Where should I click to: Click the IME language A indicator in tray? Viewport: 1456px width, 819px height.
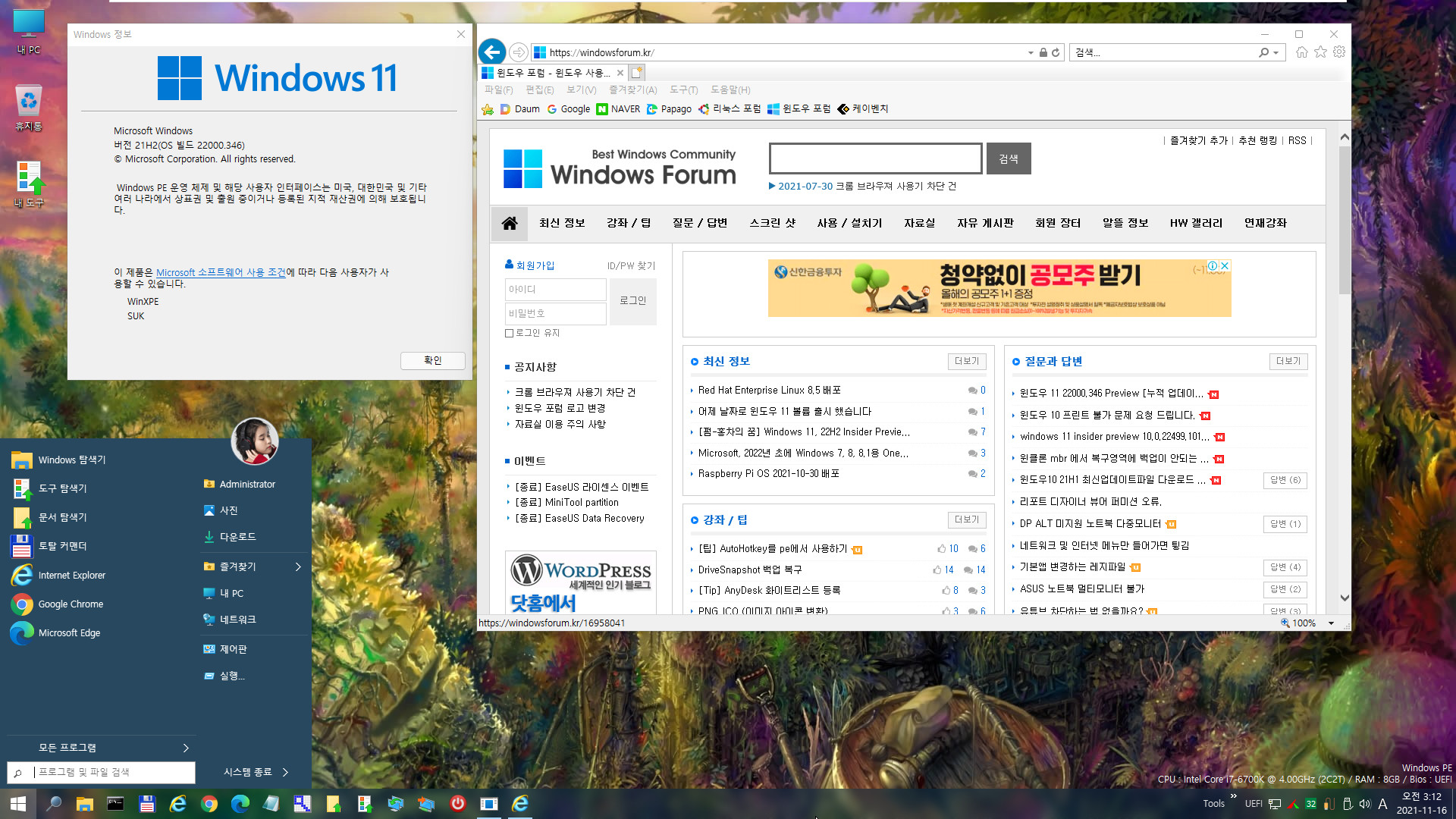coord(1383,804)
